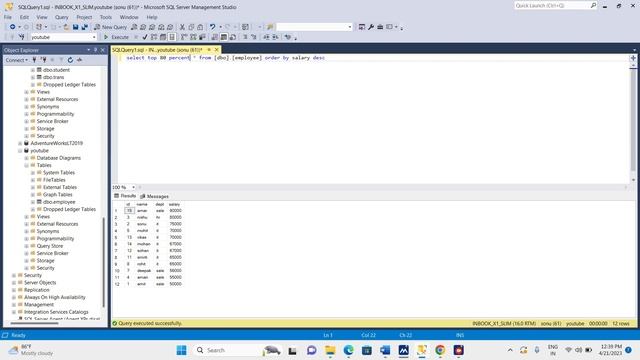The image size is (640, 360).
Task: Open the Connect dropdown in Object Explorer
Action: tap(16, 60)
